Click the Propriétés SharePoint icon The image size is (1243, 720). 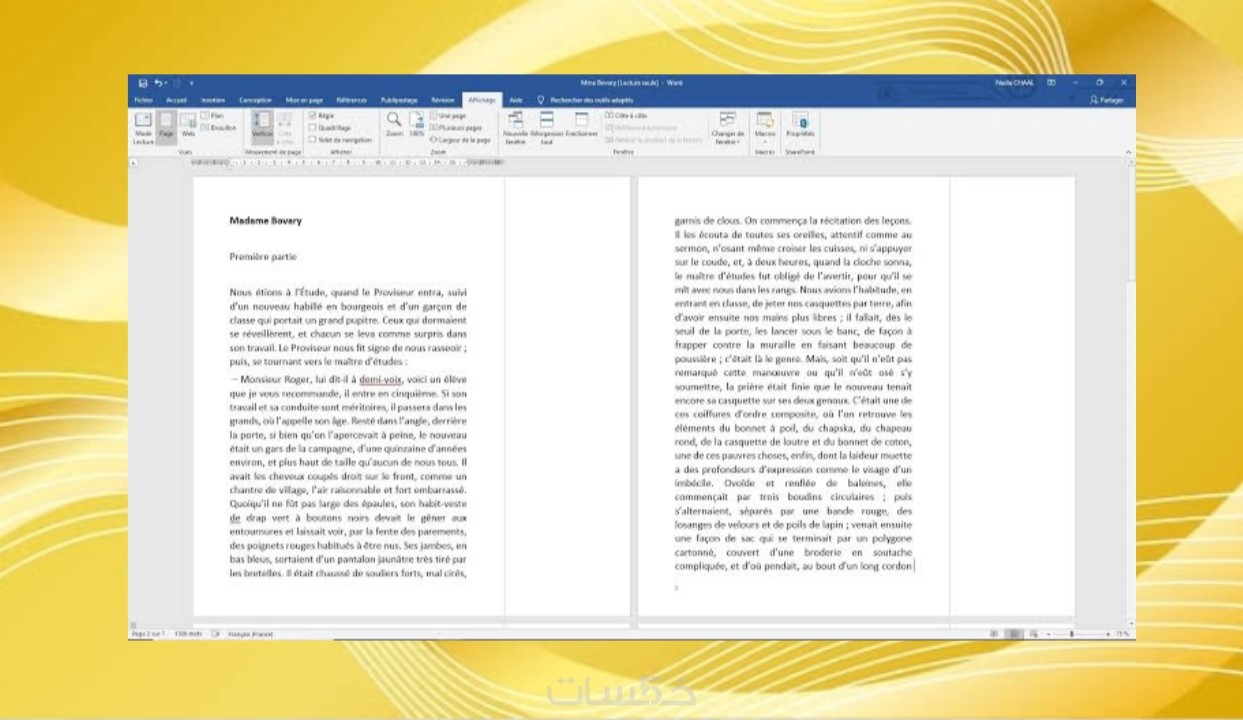click(800, 125)
